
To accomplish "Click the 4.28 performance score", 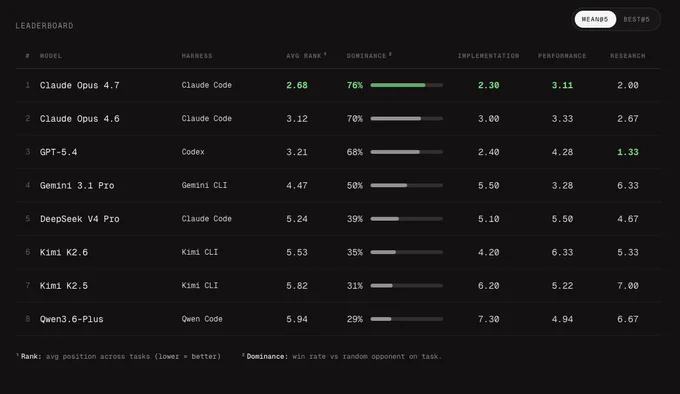I will (x=562, y=152).
